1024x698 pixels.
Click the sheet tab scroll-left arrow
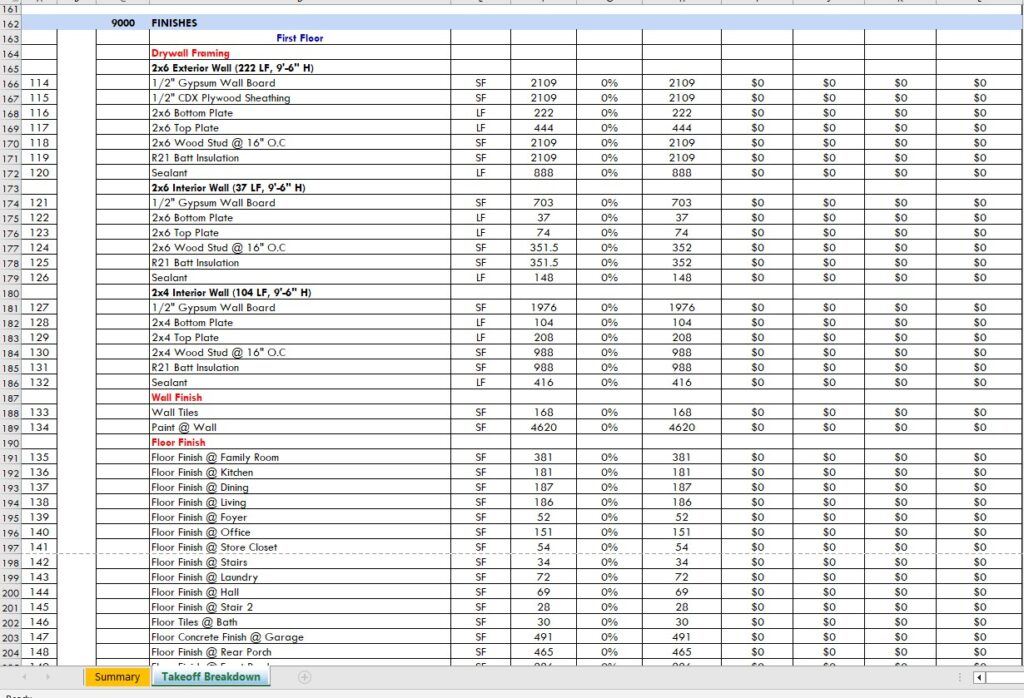(25, 677)
